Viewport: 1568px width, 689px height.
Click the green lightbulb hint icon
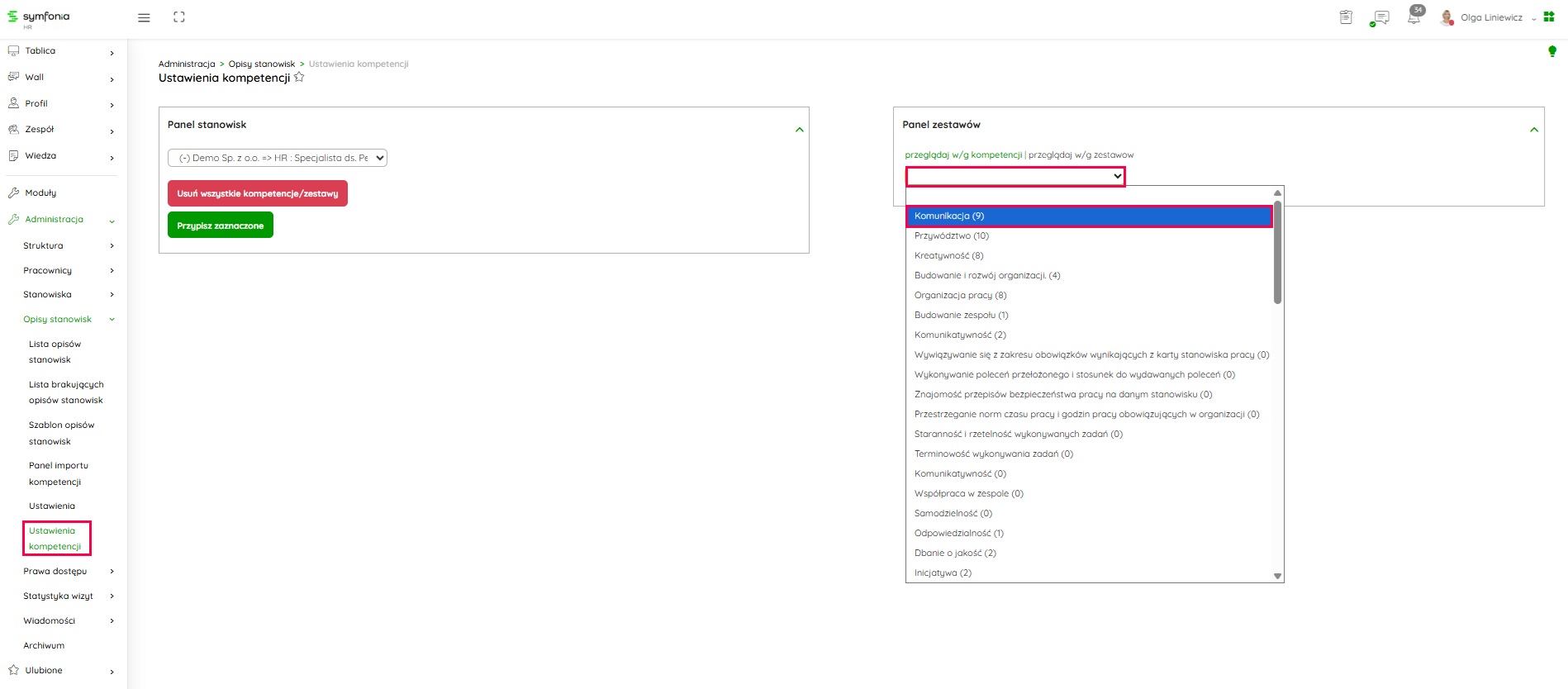tap(1551, 51)
